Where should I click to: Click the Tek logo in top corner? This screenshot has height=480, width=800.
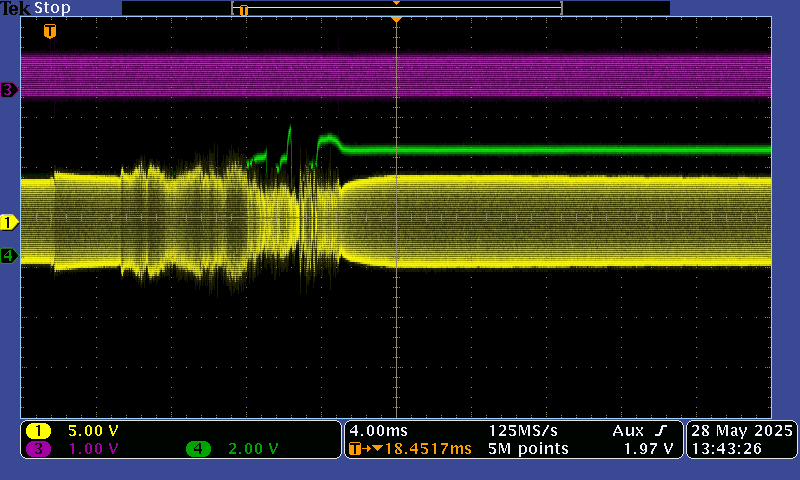[16, 8]
